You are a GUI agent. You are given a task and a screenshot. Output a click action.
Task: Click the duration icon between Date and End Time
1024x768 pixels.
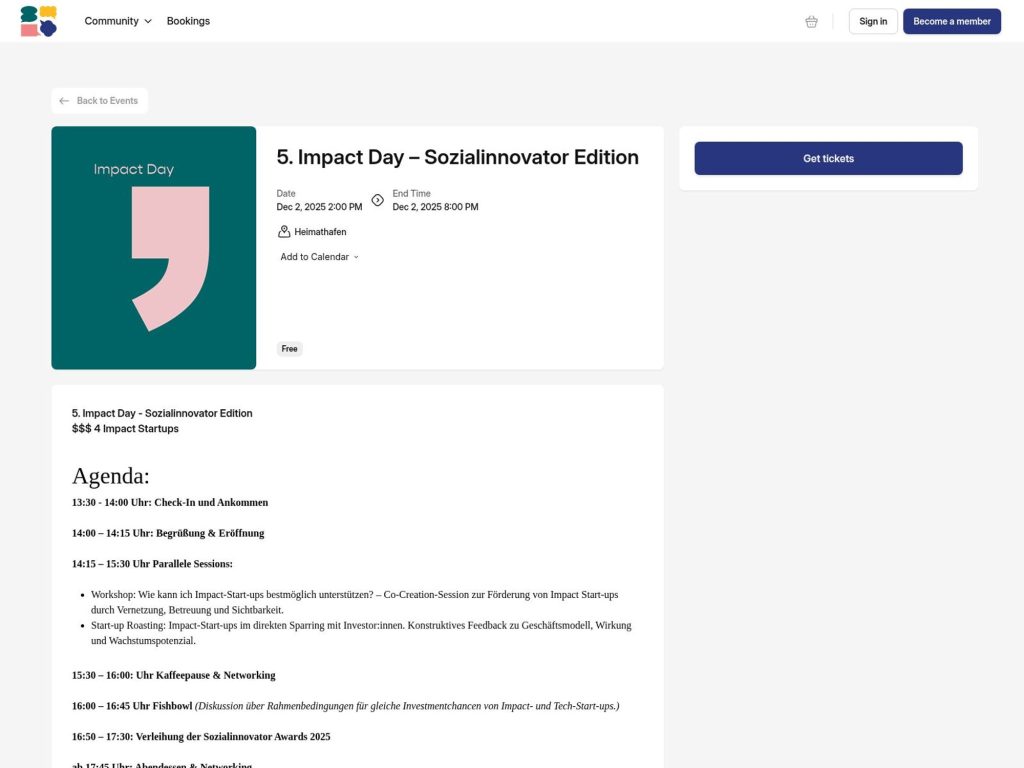pyautogui.click(x=377, y=200)
